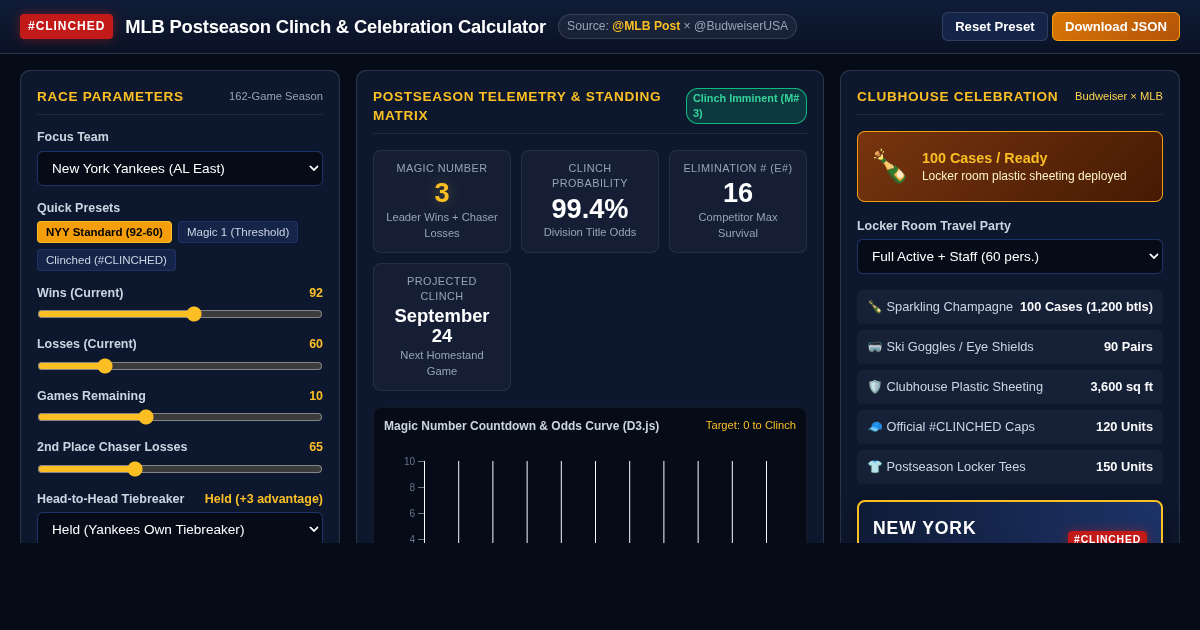The image size is (1200, 630).
Task: Click the Reset Preset button
Action: pyautogui.click(x=995, y=26)
